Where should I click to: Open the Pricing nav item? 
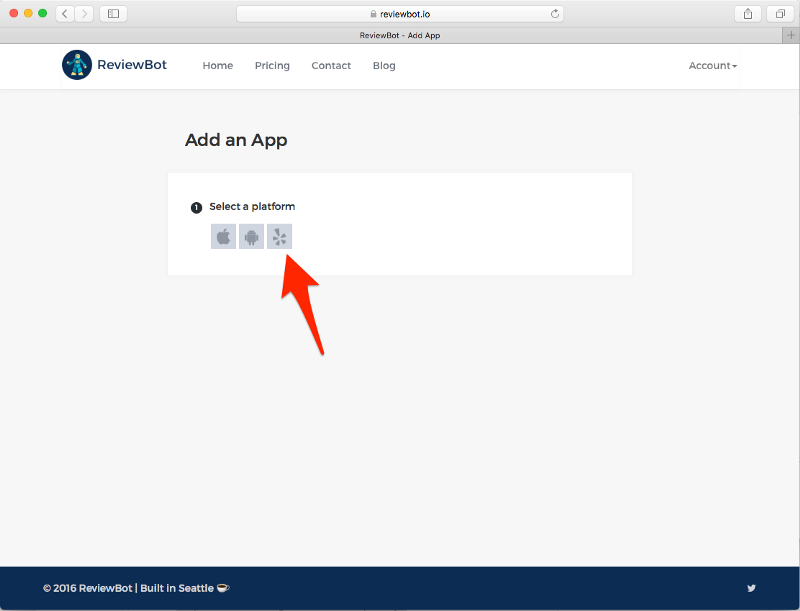(272, 66)
